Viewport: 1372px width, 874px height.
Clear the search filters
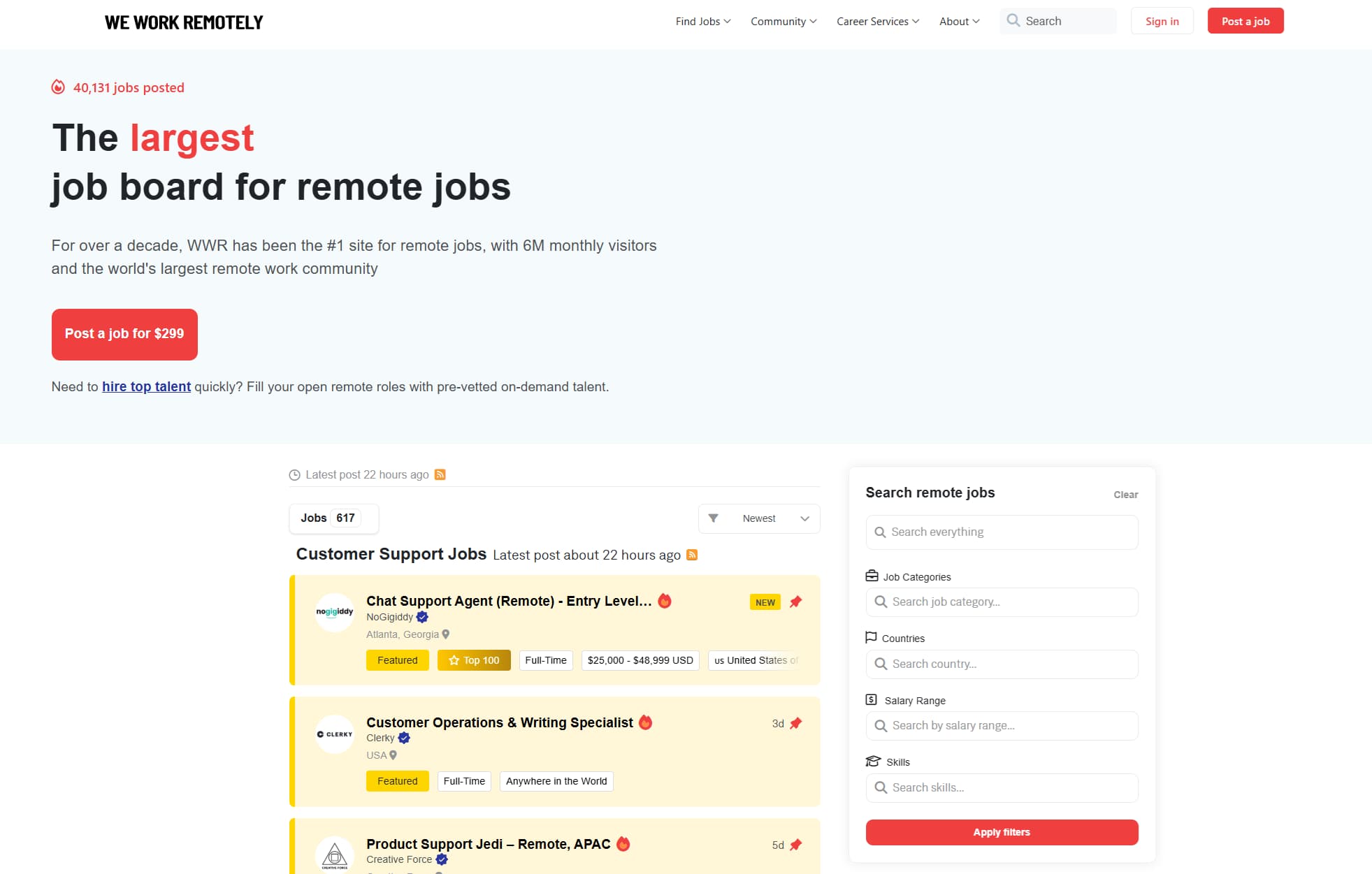[x=1125, y=495]
